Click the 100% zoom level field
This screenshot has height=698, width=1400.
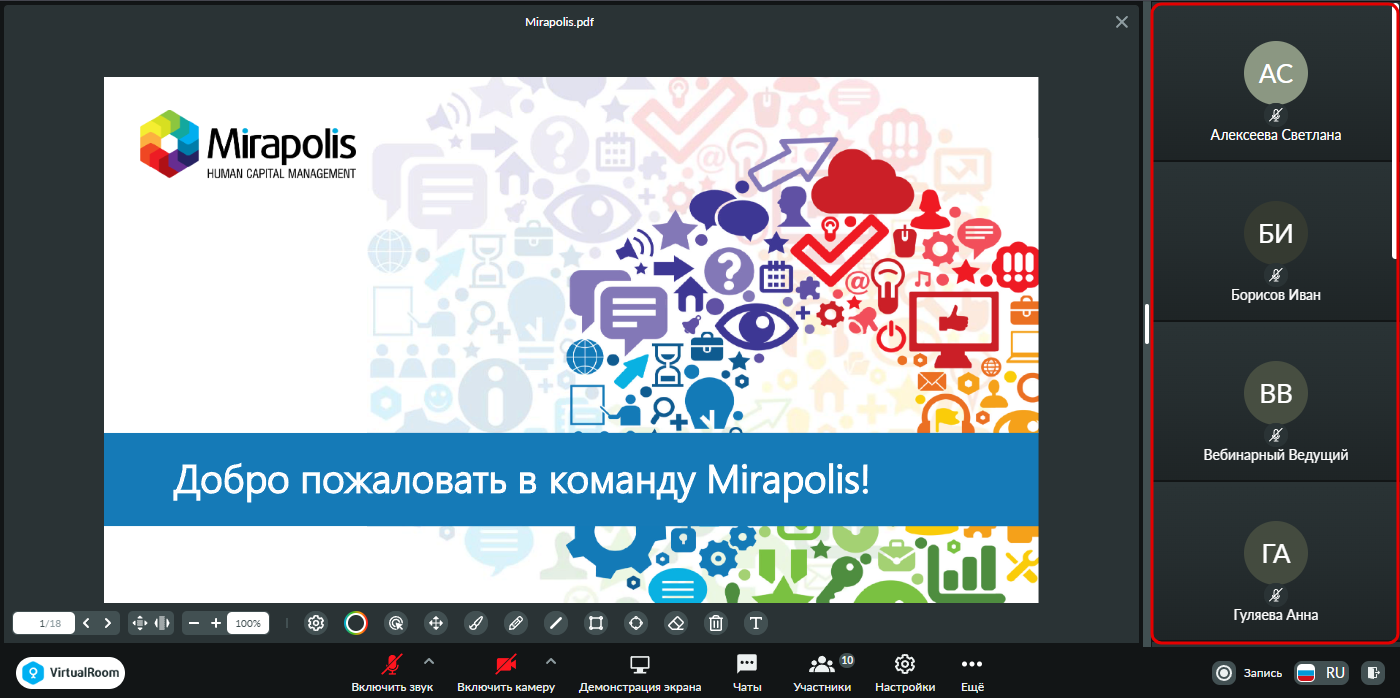click(248, 623)
